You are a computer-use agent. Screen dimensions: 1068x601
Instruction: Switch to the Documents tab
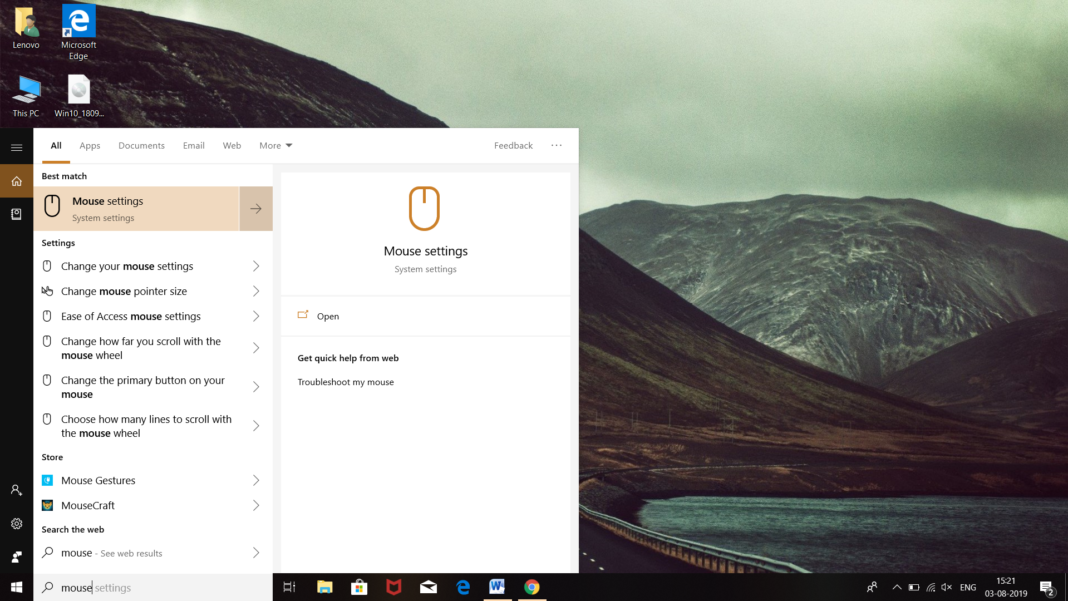141,145
